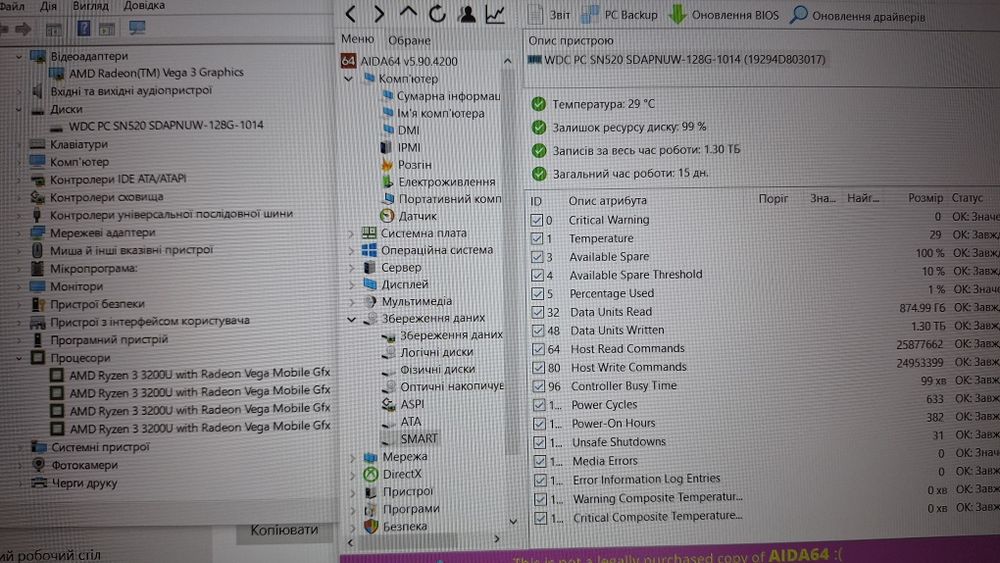The image size is (1000, 563).
Task: Click Оновлення BIOS green arrow button
Action: pos(723,15)
